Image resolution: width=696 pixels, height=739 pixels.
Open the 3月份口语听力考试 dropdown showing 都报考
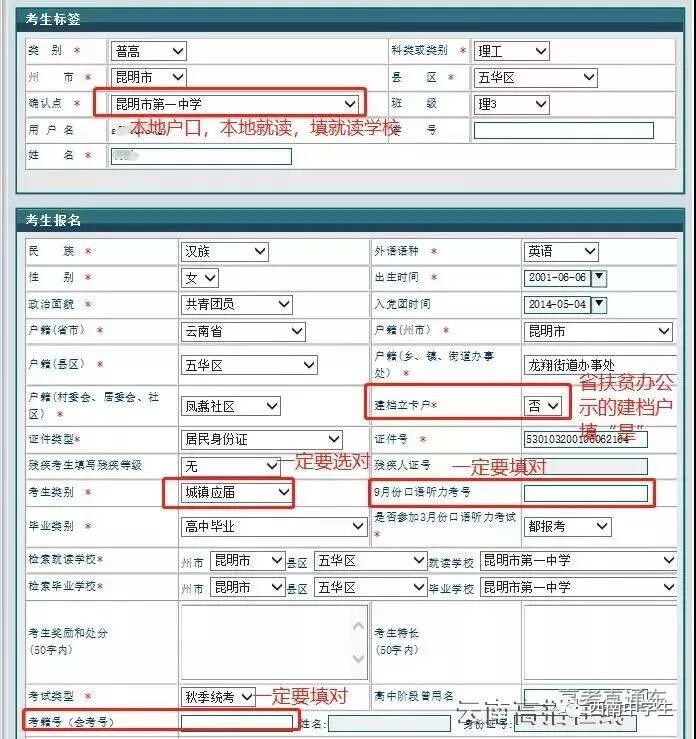pos(567,526)
